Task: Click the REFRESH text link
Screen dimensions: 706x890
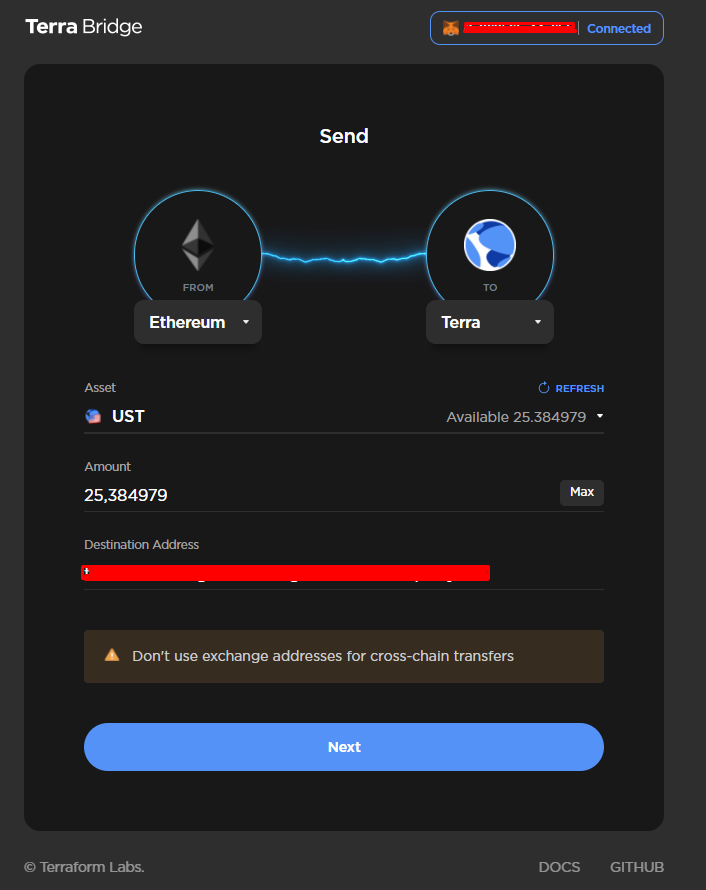Action: pos(579,388)
